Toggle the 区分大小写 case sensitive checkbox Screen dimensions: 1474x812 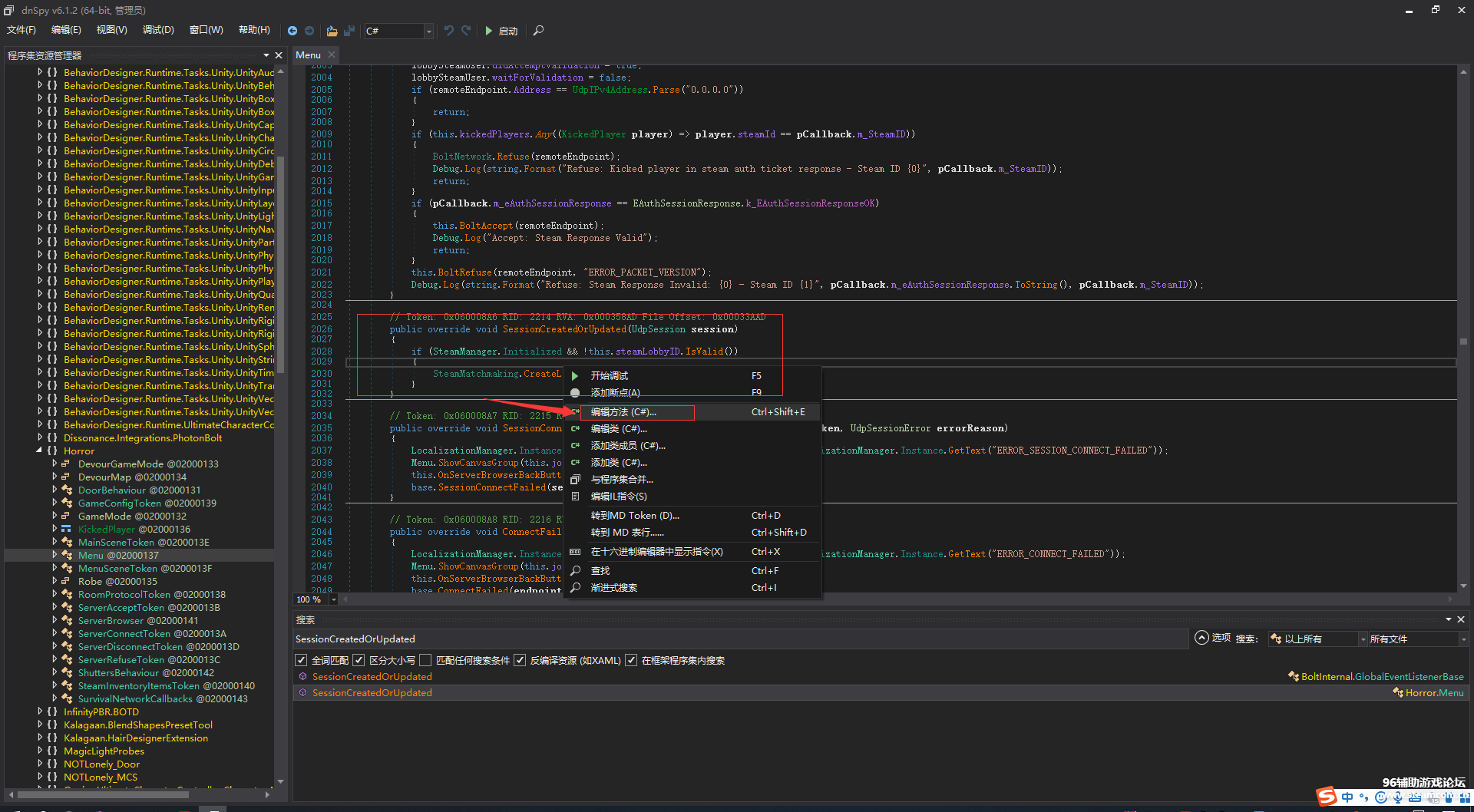click(x=359, y=660)
